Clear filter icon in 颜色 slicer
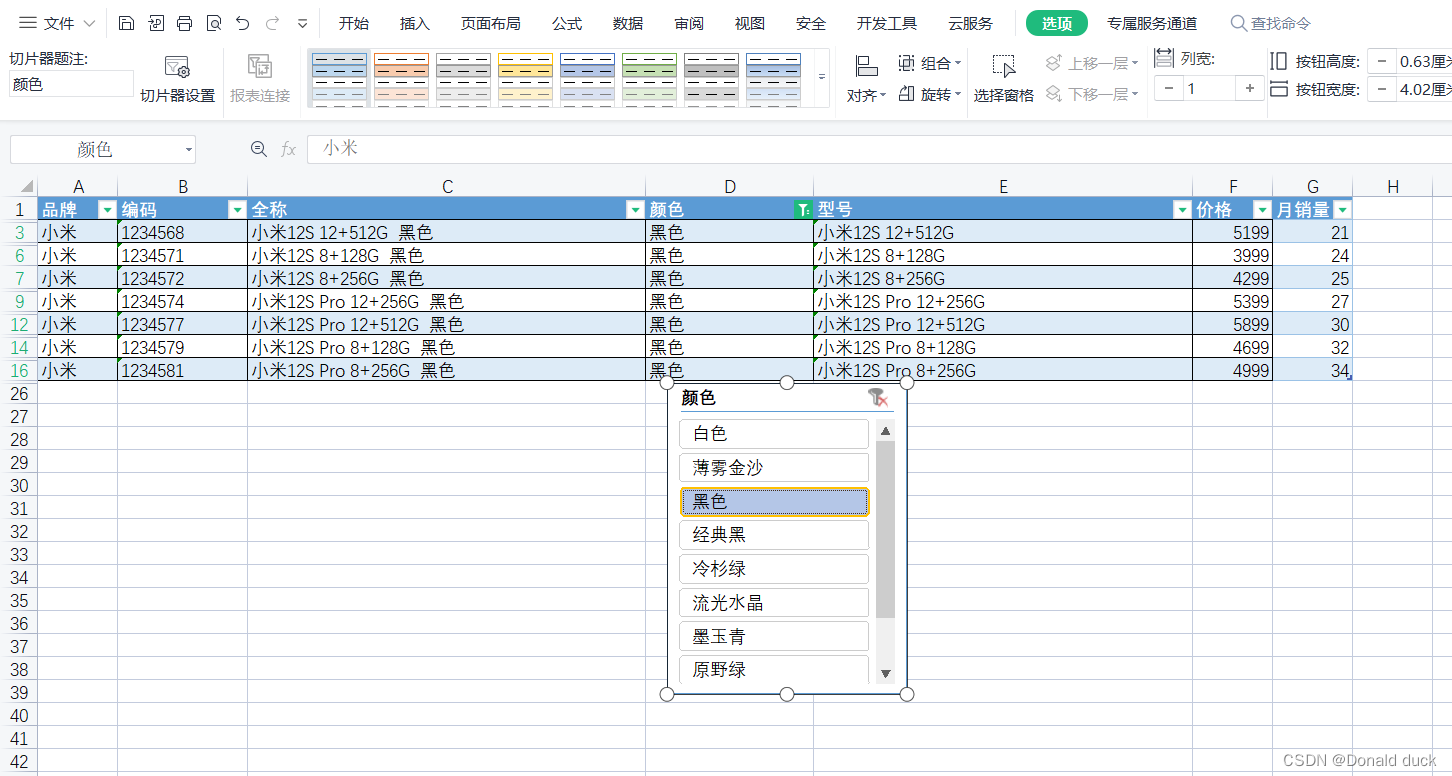 (877, 398)
